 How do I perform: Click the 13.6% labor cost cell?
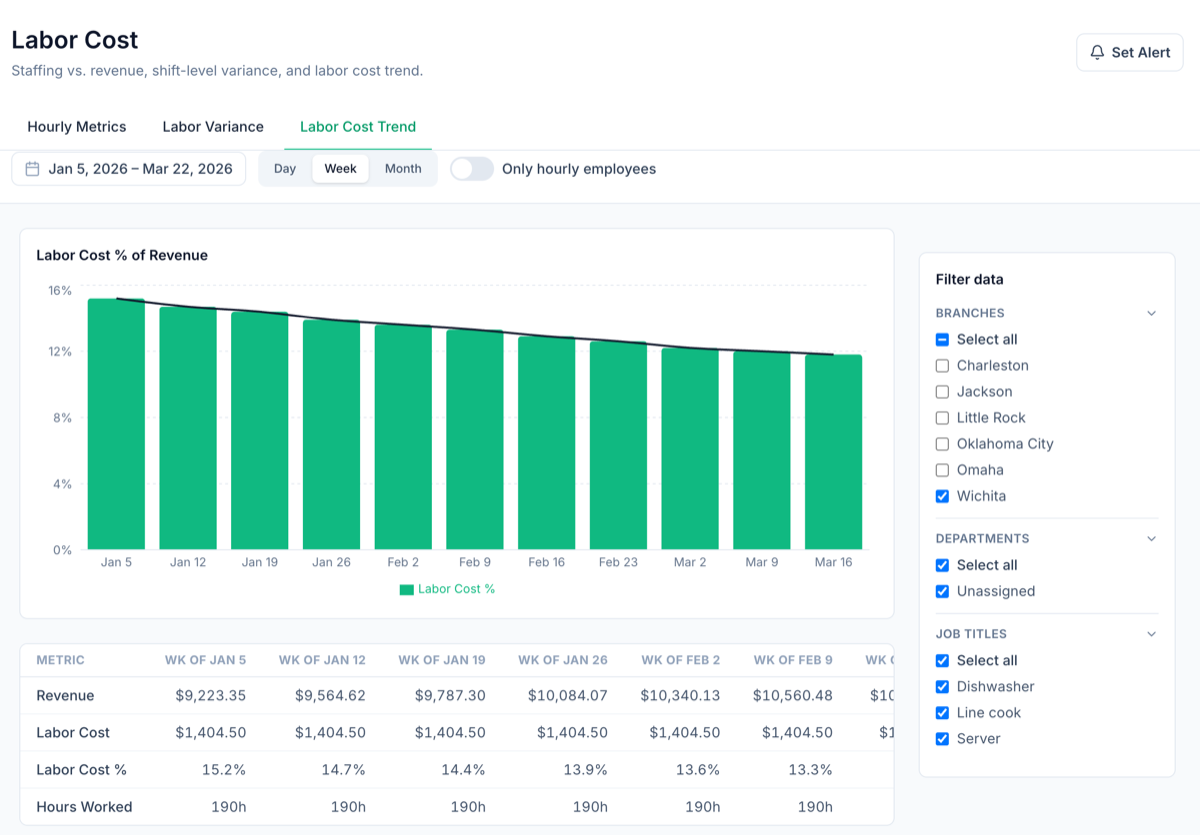pyautogui.click(x=698, y=769)
